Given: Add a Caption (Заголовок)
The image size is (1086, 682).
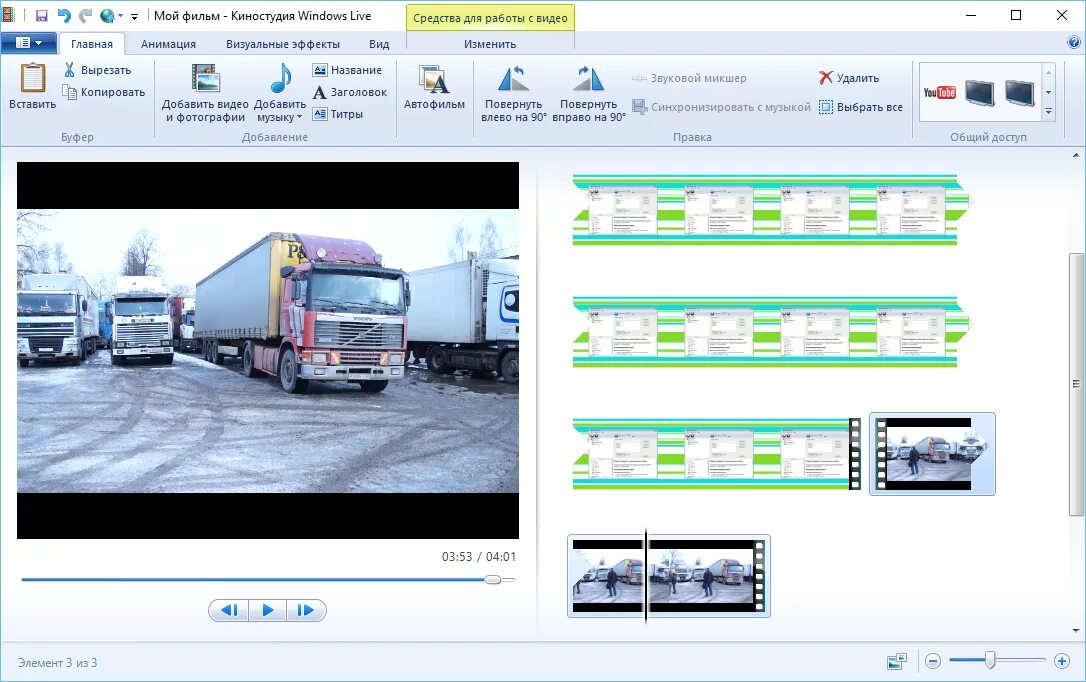Looking at the screenshot, I should (x=350, y=92).
